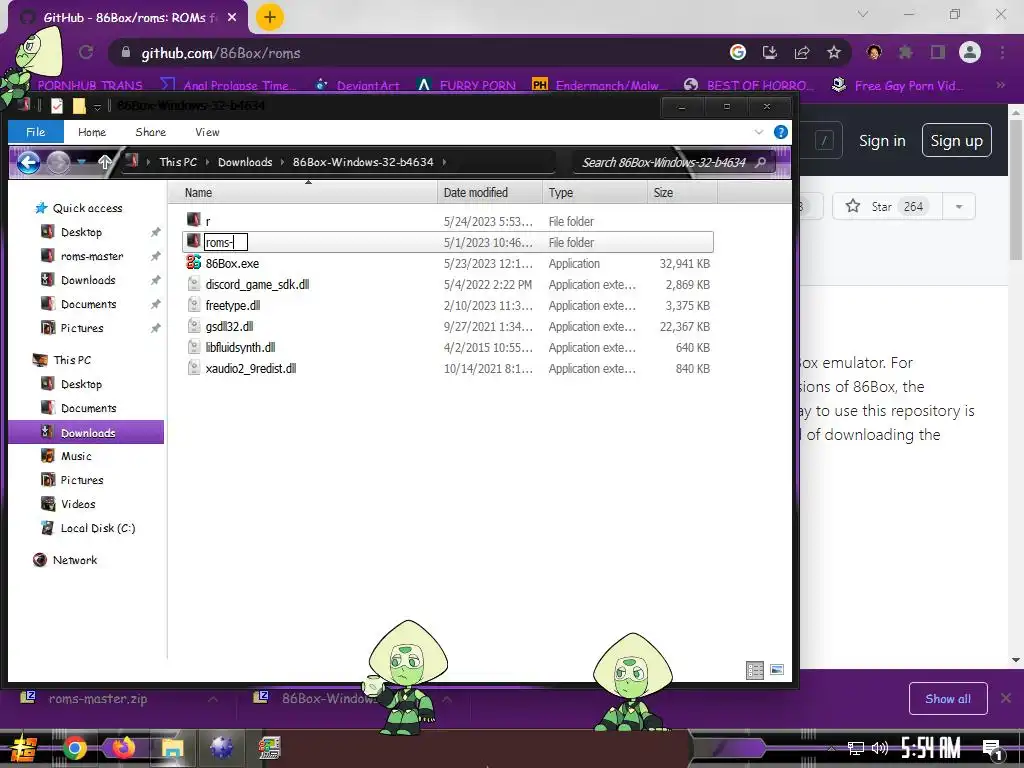Screen dimensions: 1024x768
Task: Open Pictures under Quick access
Action: point(82,328)
